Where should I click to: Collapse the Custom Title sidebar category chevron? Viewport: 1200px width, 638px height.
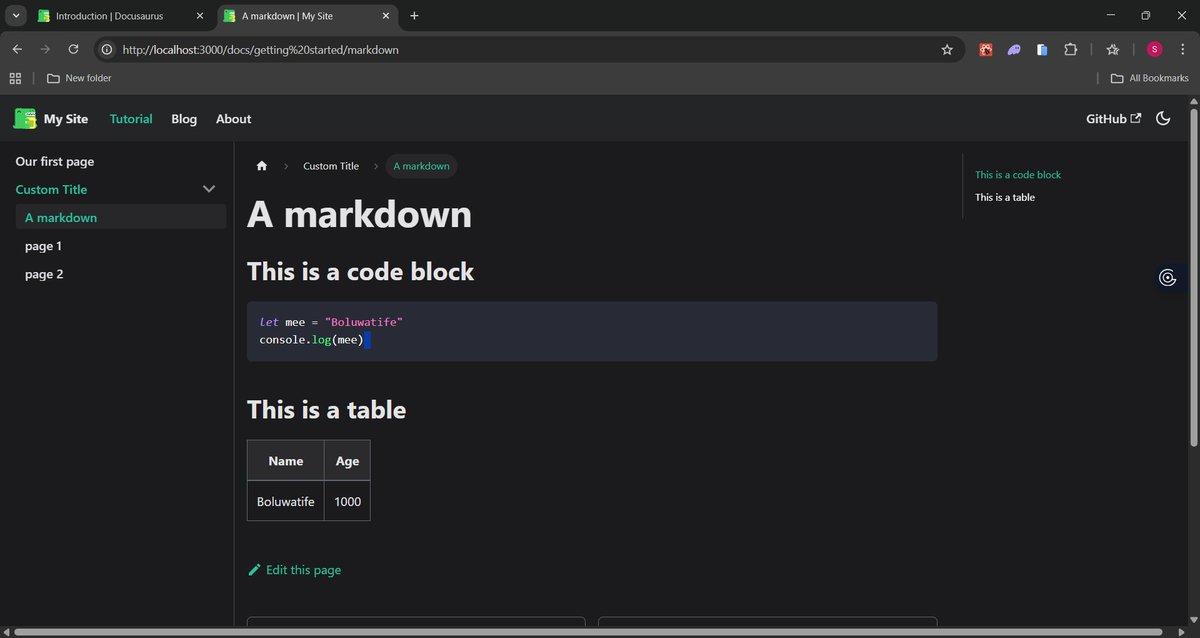pyautogui.click(x=209, y=189)
